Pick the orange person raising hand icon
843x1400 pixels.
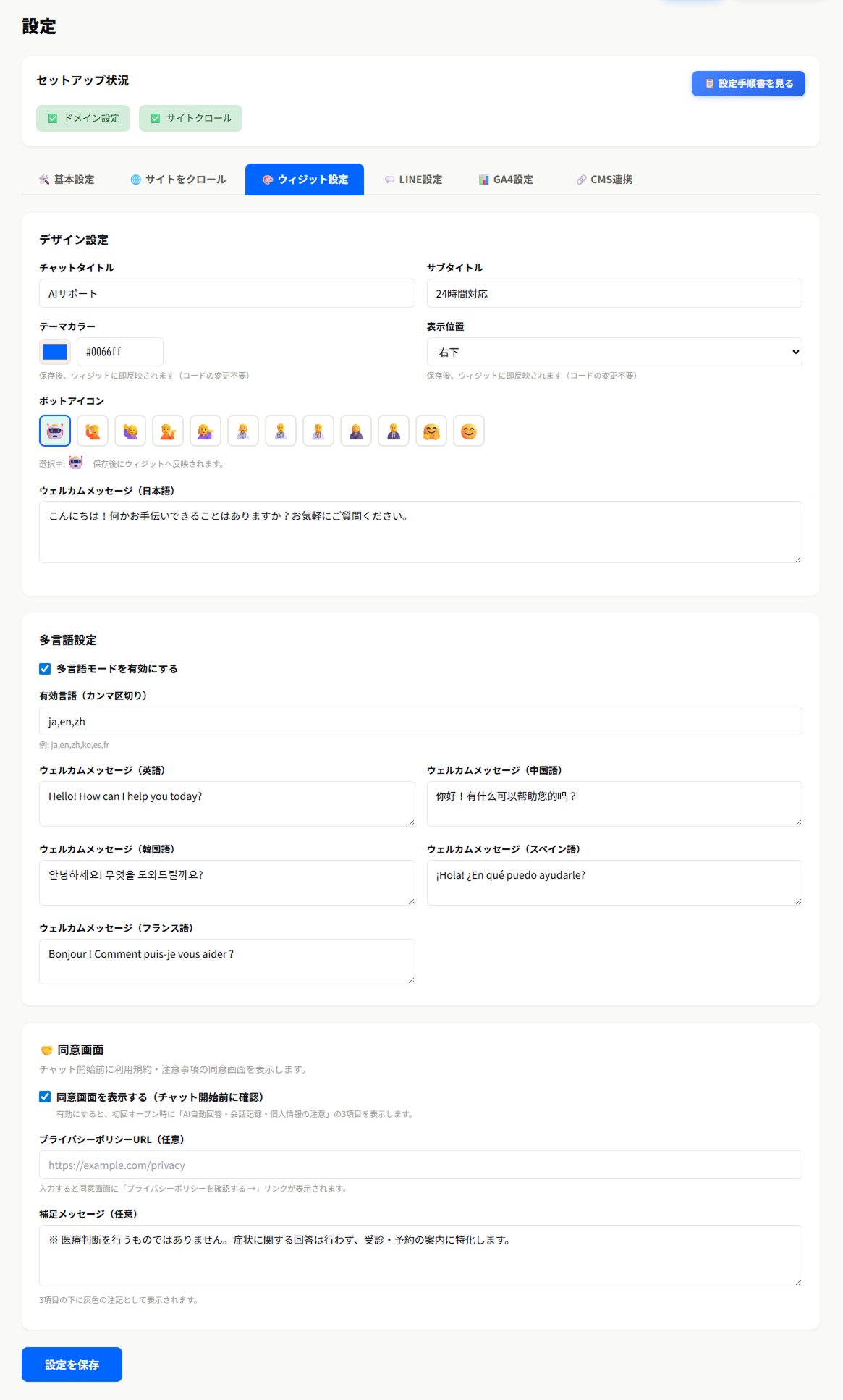(x=93, y=431)
